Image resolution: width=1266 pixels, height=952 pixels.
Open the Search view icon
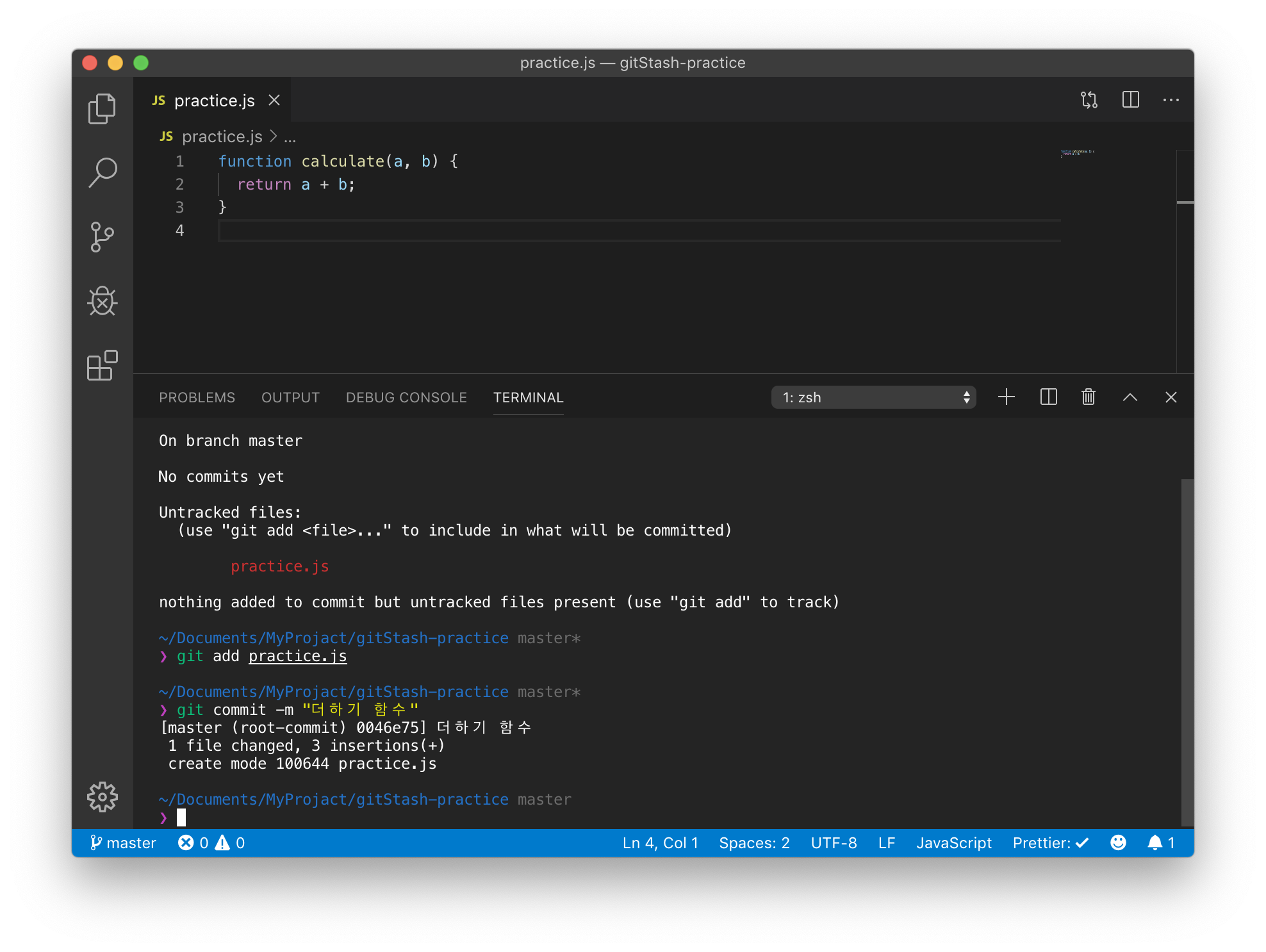click(102, 173)
